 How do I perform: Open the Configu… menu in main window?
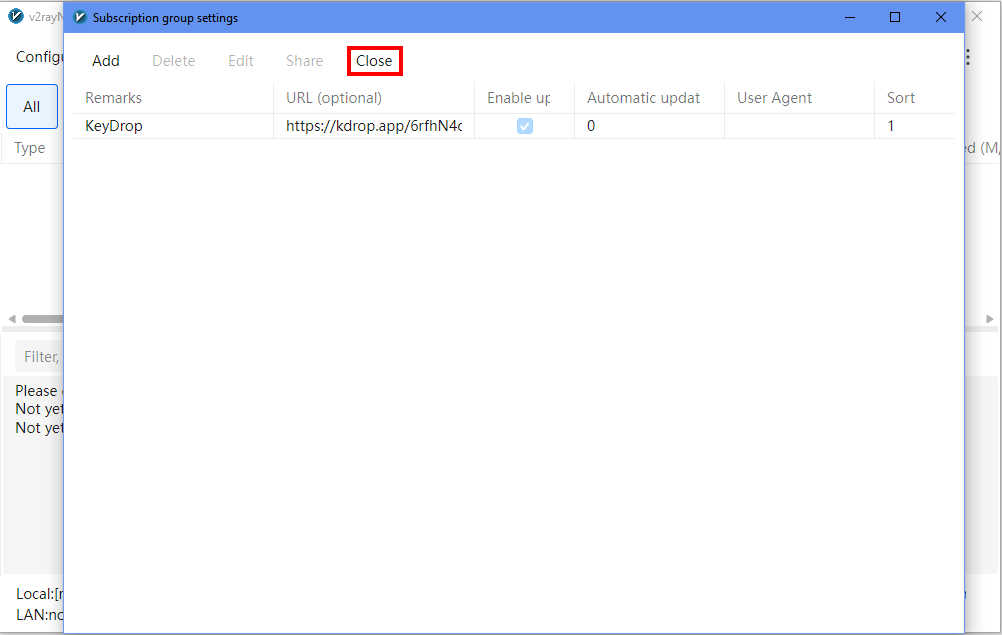pos(40,57)
